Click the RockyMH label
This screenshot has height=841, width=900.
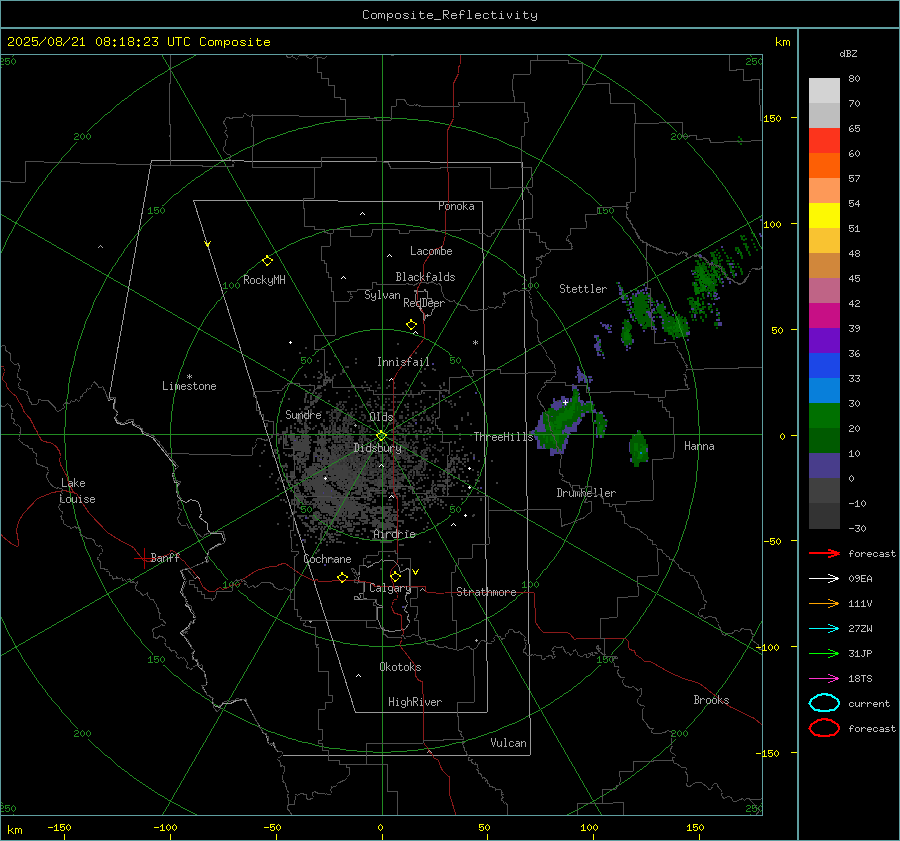coord(264,280)
